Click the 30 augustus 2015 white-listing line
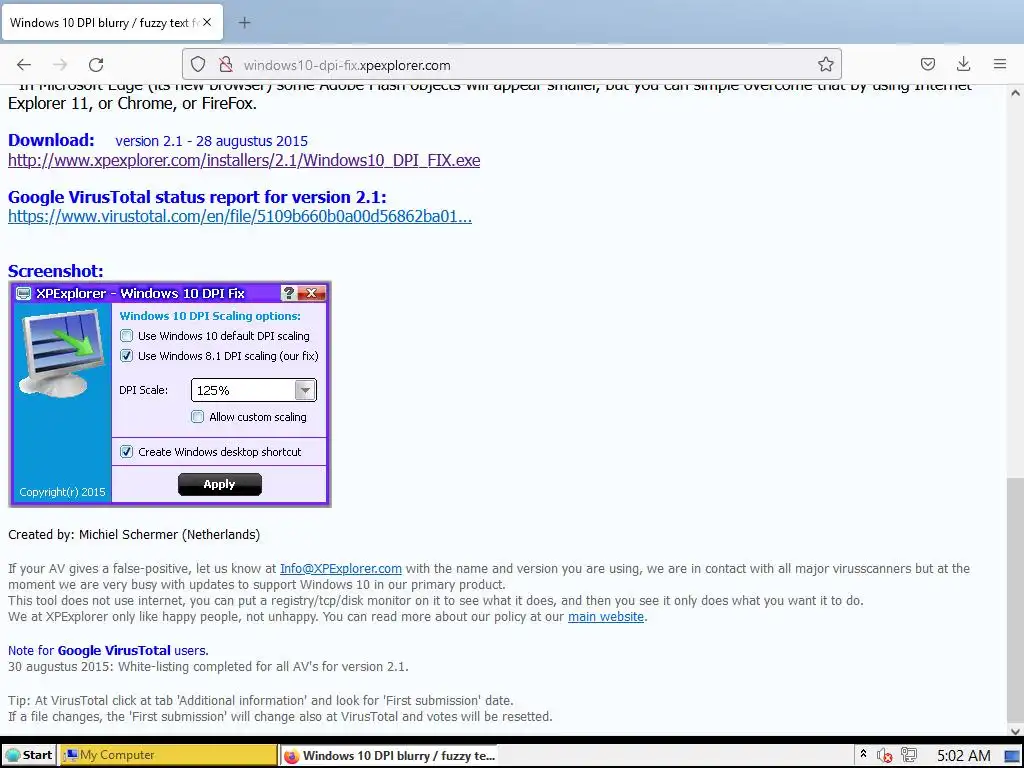Viewport: 1024px width, 768px height. (x=208, y=667)
